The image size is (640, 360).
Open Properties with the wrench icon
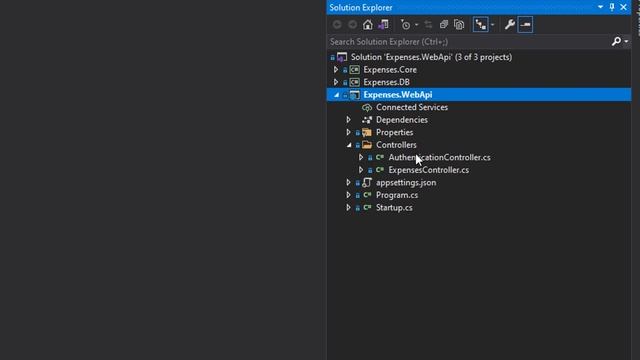click(x=509, y=25)
